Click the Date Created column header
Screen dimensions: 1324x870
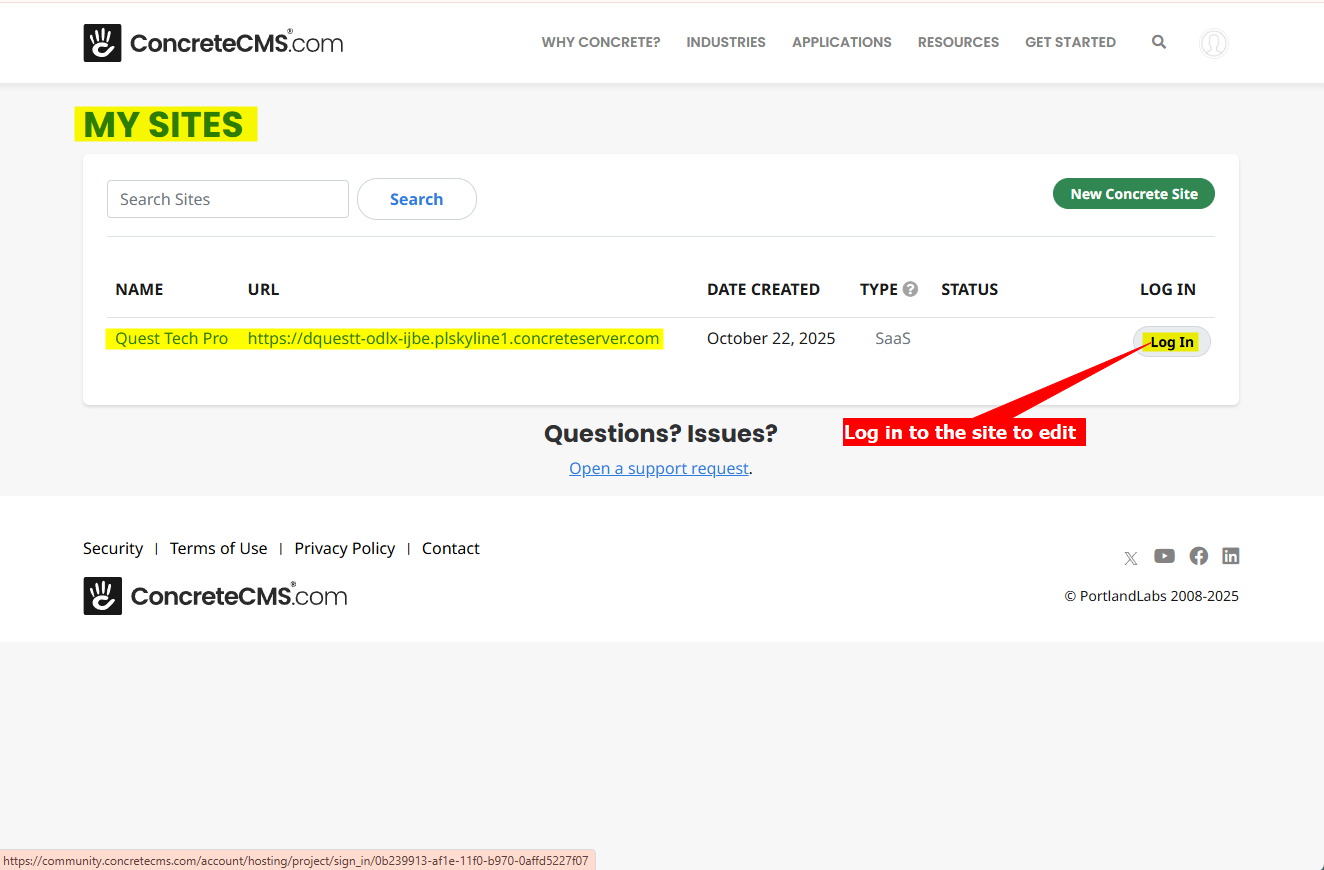[763, 289]
